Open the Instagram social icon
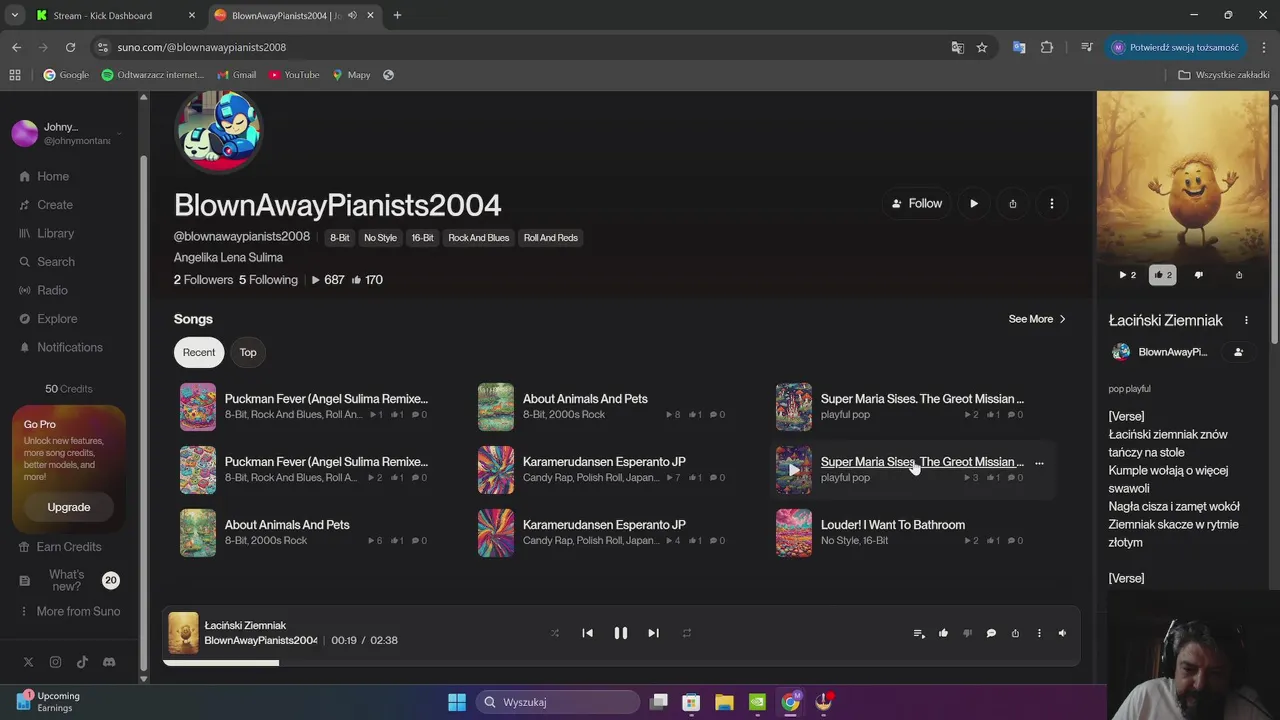Viewport: 1280px width, 720px height. click(55, 662)
